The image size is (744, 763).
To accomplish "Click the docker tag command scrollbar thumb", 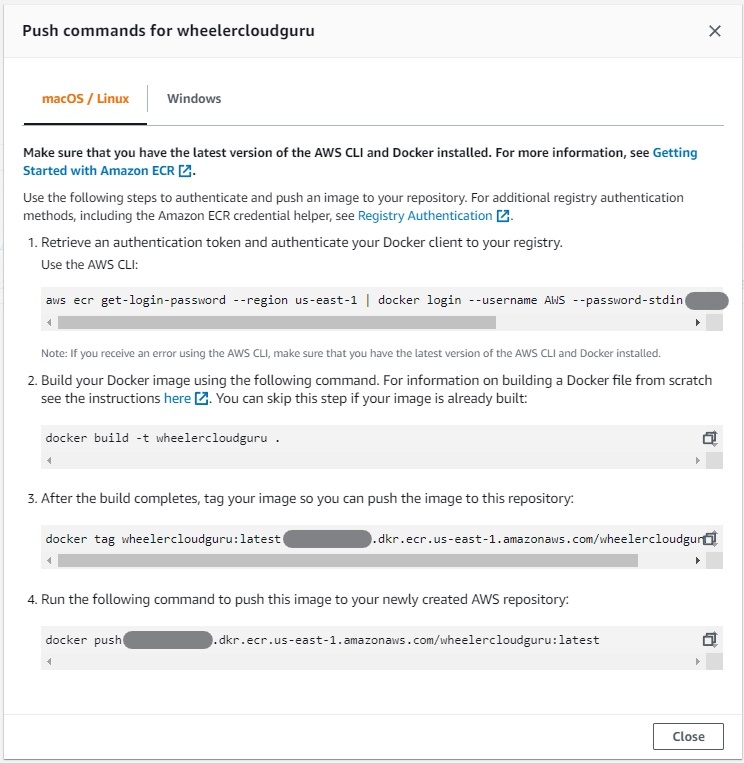I will click(347, 561).
